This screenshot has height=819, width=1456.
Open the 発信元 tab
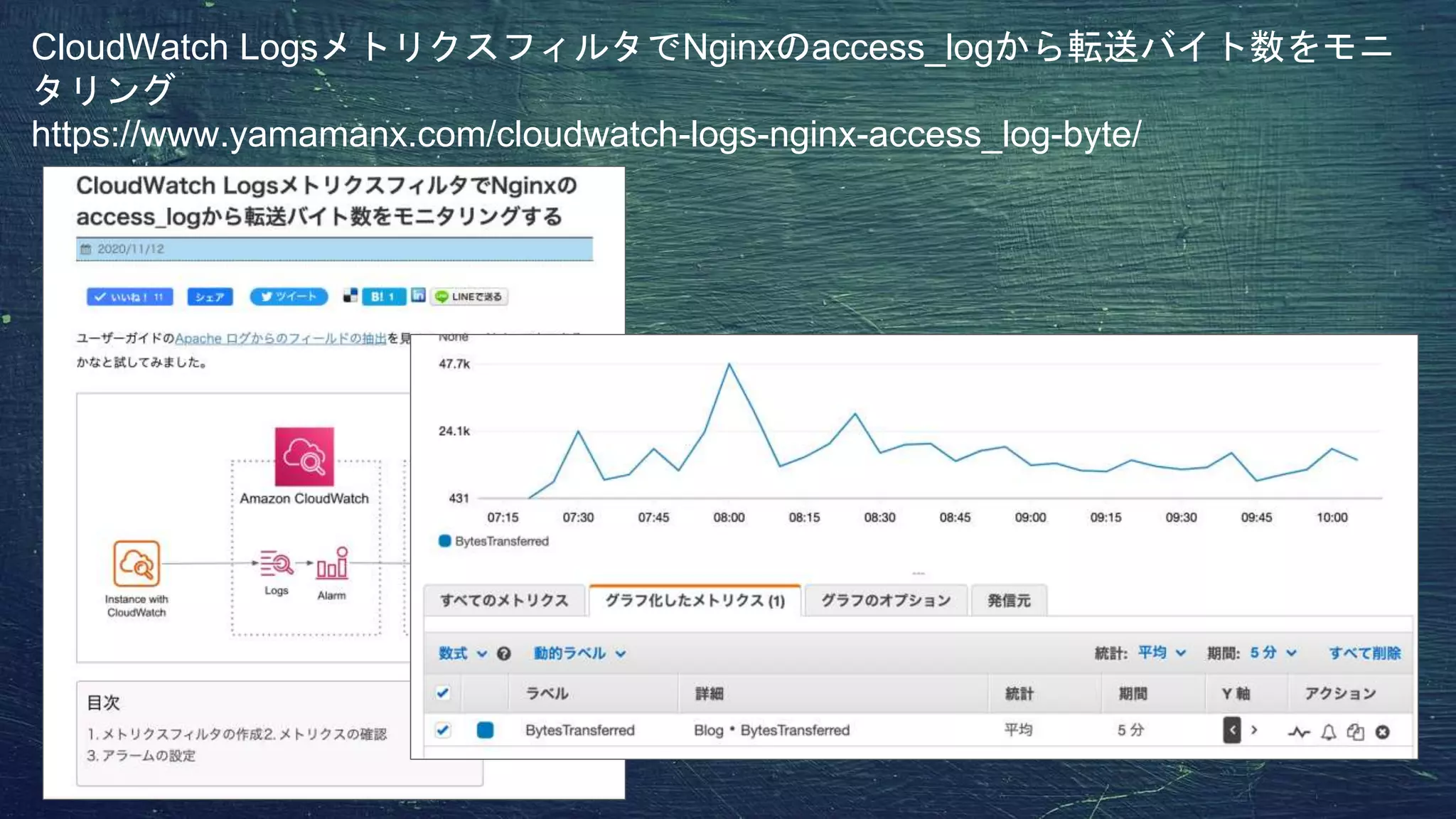pyautogui.click(x=1009, y=601)
